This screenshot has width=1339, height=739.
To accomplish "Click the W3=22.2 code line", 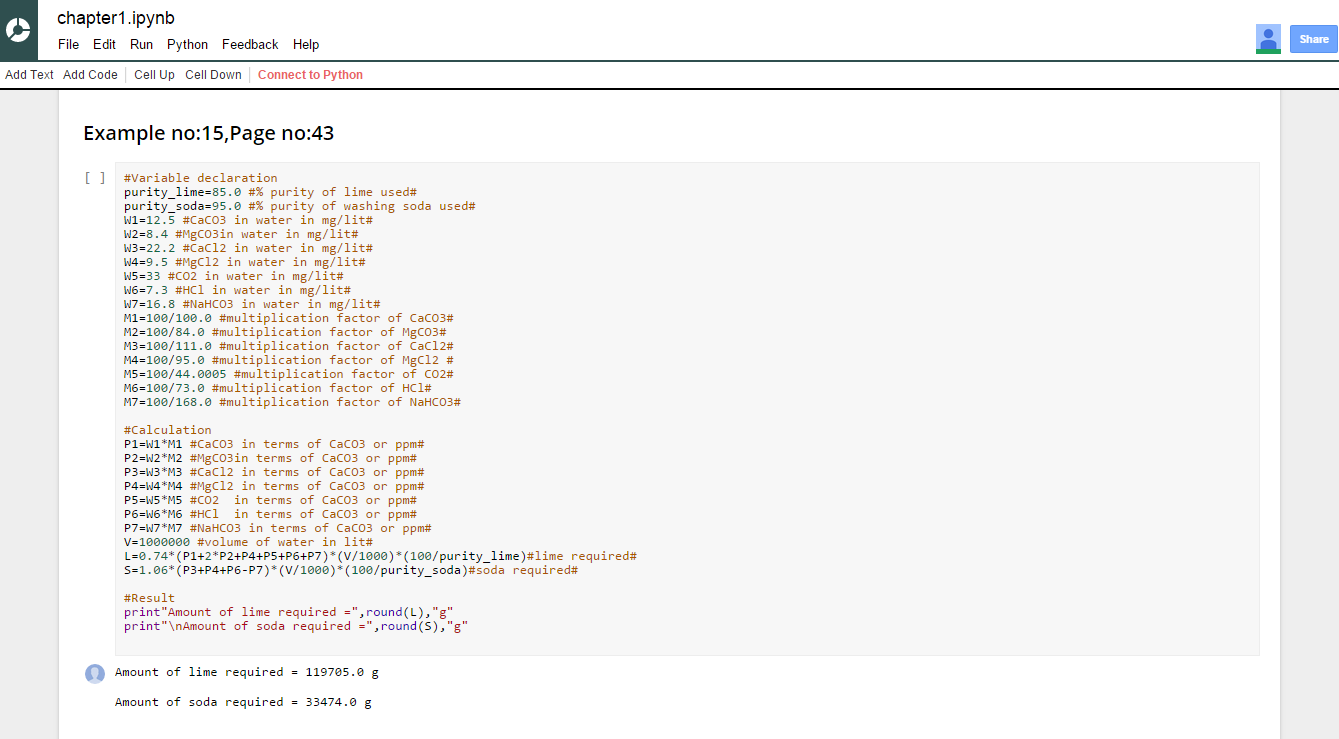I will [249, 248].
